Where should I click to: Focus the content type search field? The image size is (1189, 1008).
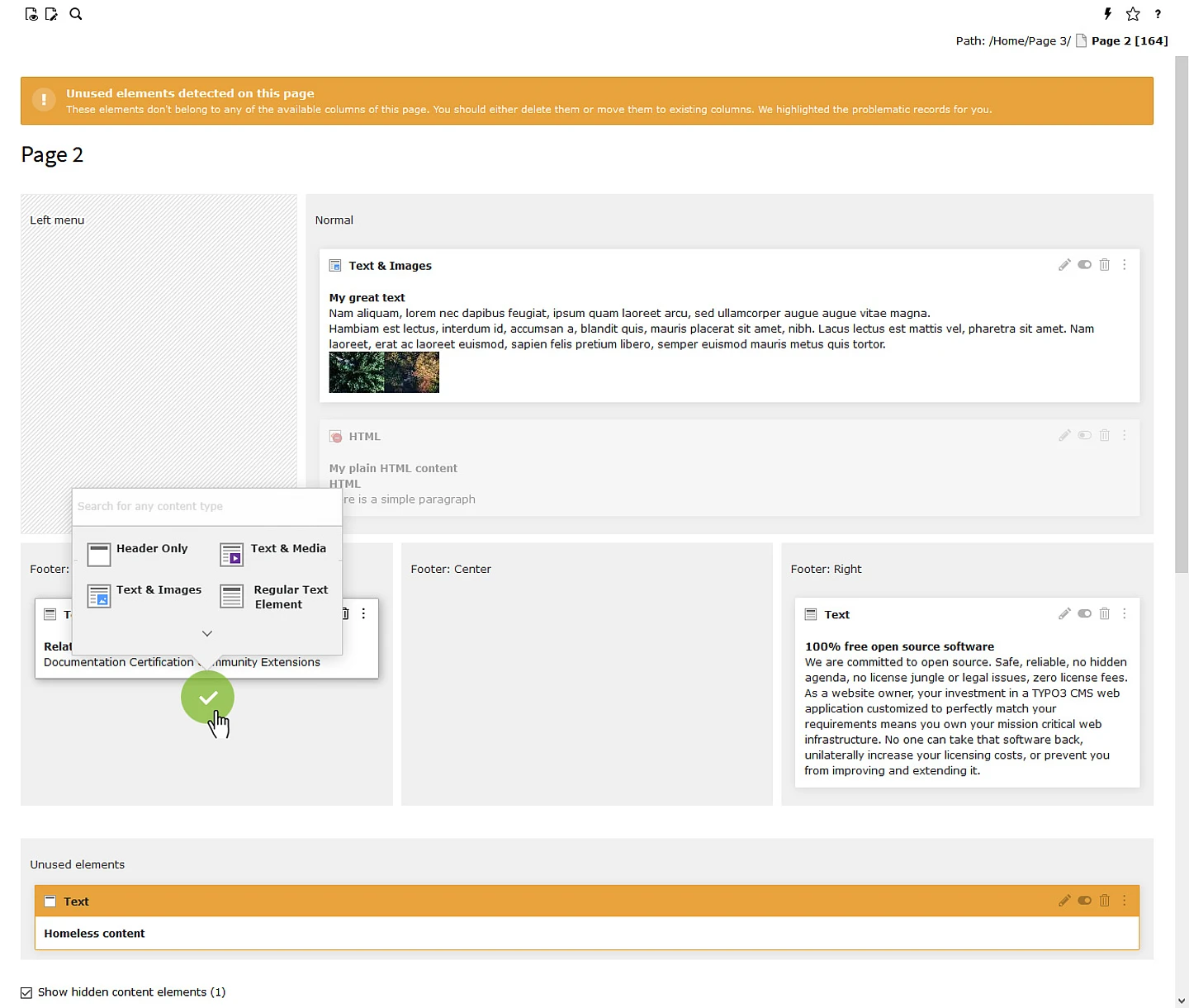(206, 506)
